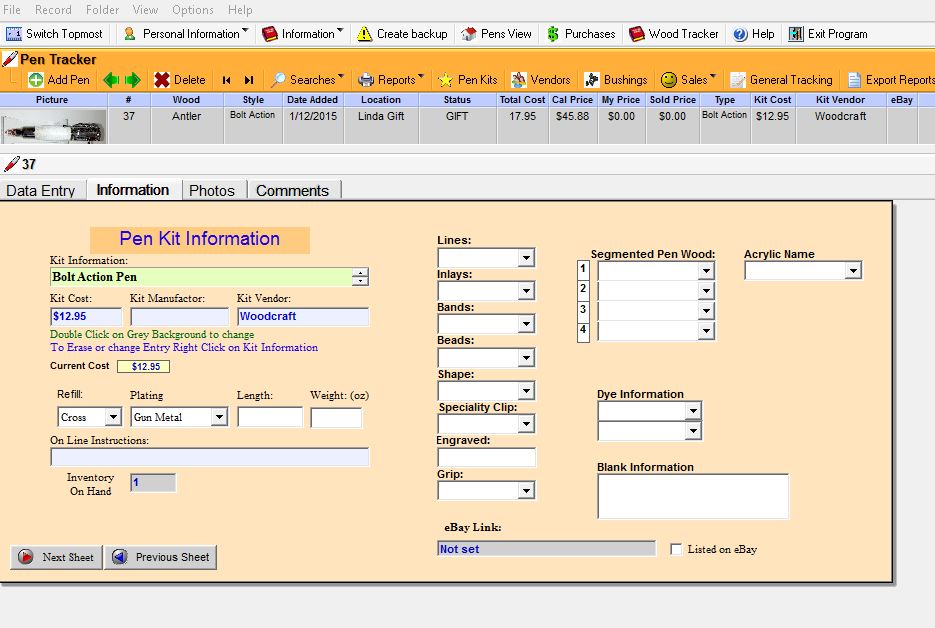Open the Pen Kits star icon
This screenshot has width=935, height=628.
pos(444,80)
